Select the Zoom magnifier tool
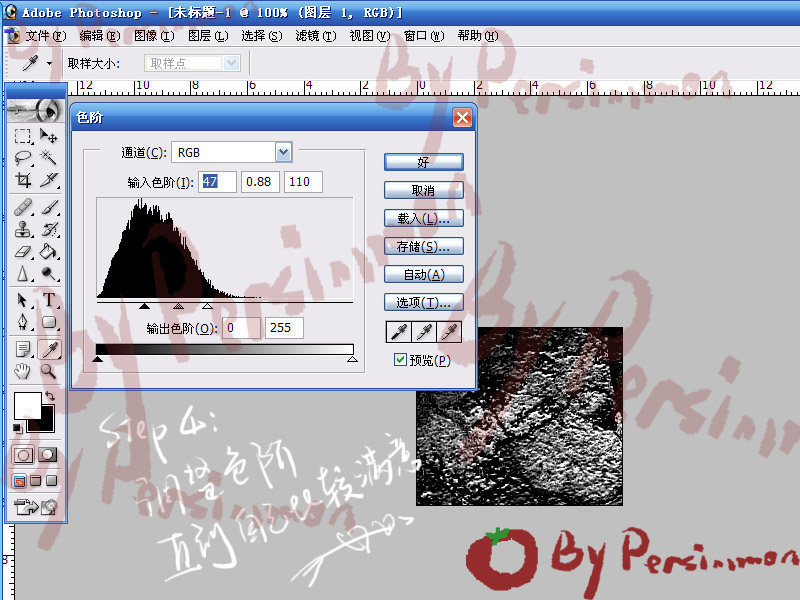800x600 pixels. (49, 371)
